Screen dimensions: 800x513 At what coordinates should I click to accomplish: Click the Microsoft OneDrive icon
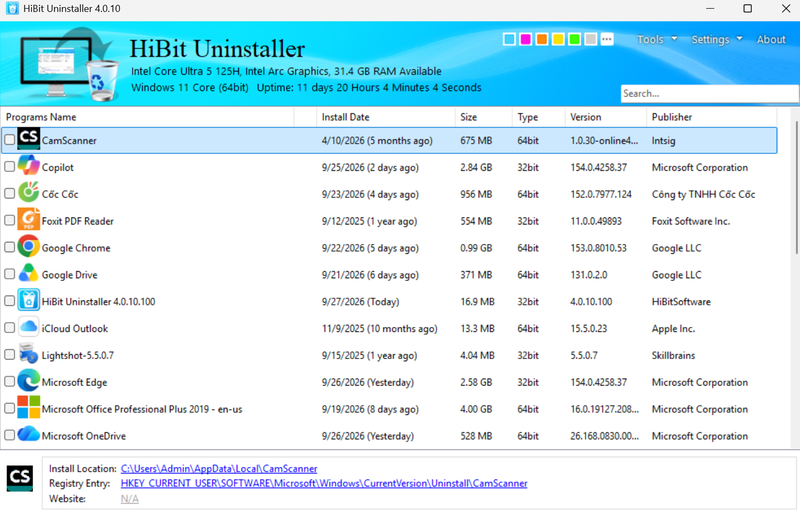[x=29, y=434]
